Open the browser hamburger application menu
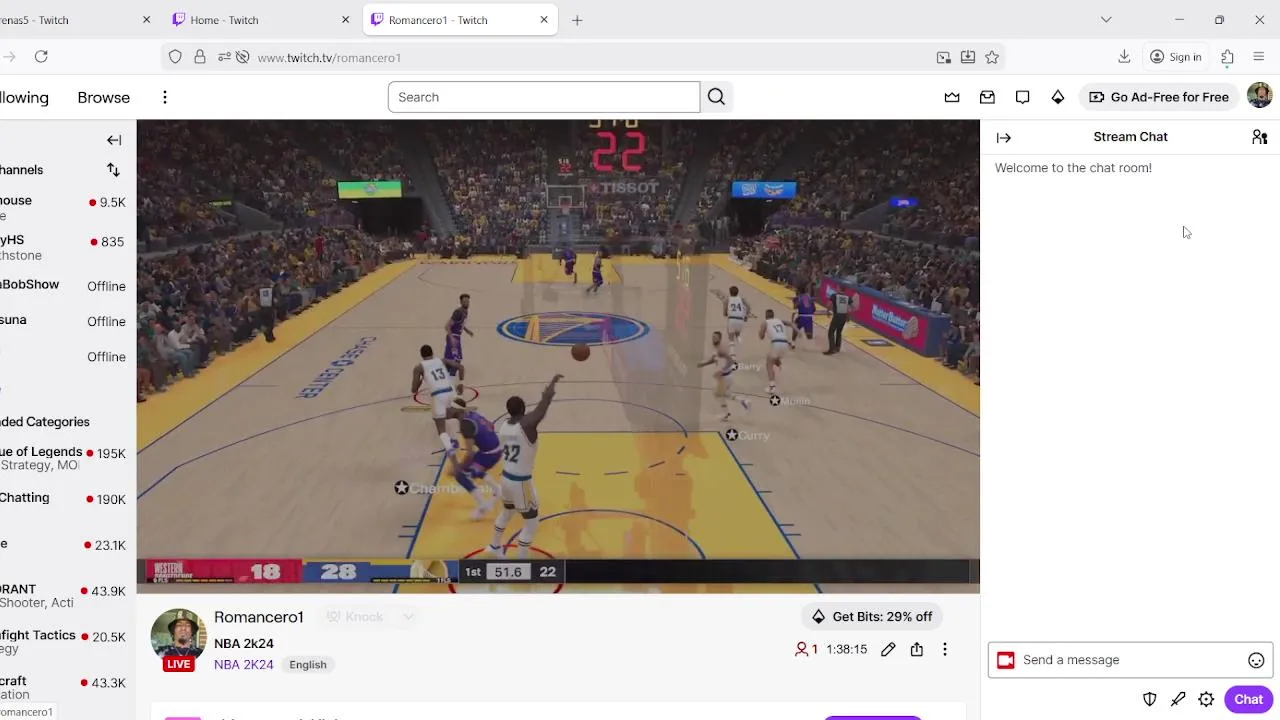 [x=1259, y=57]
